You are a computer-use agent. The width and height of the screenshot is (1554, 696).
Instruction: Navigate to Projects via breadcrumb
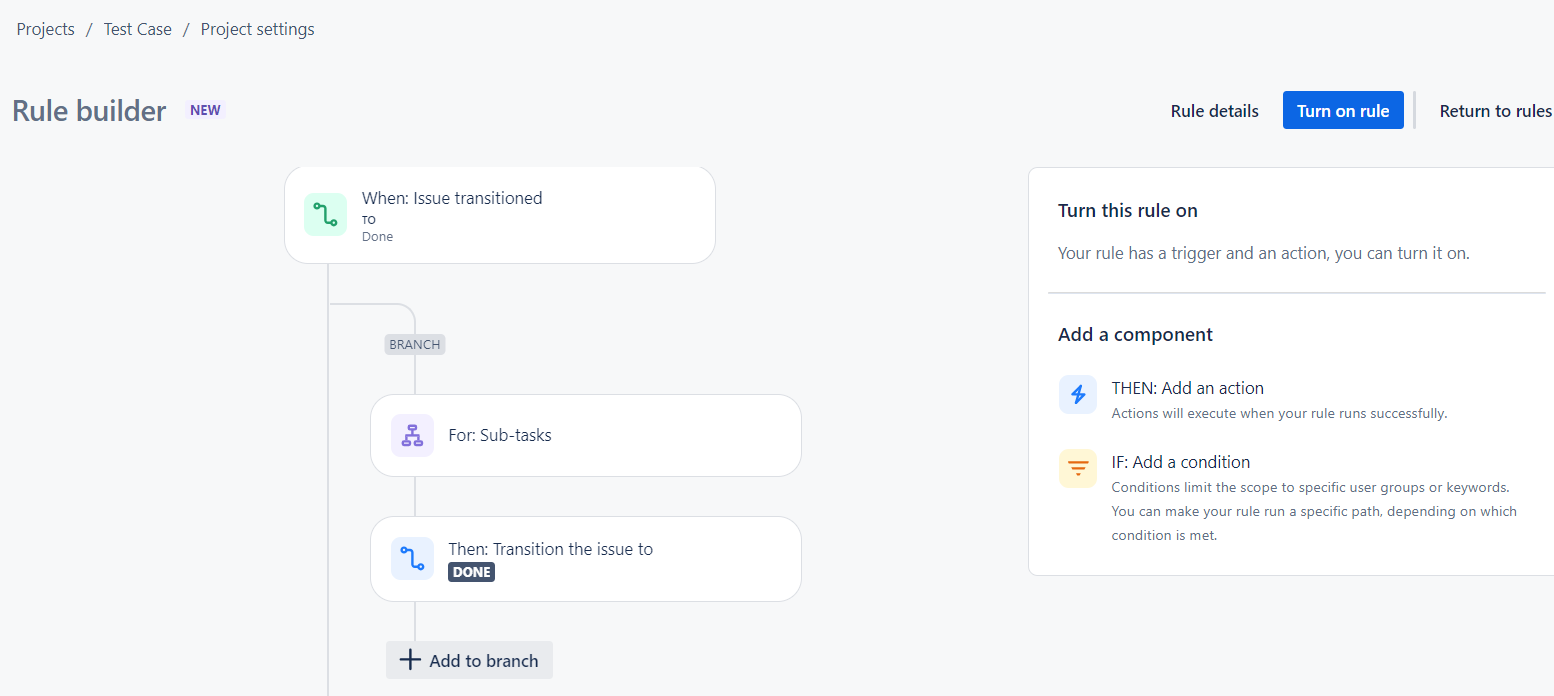click(45, 29)
